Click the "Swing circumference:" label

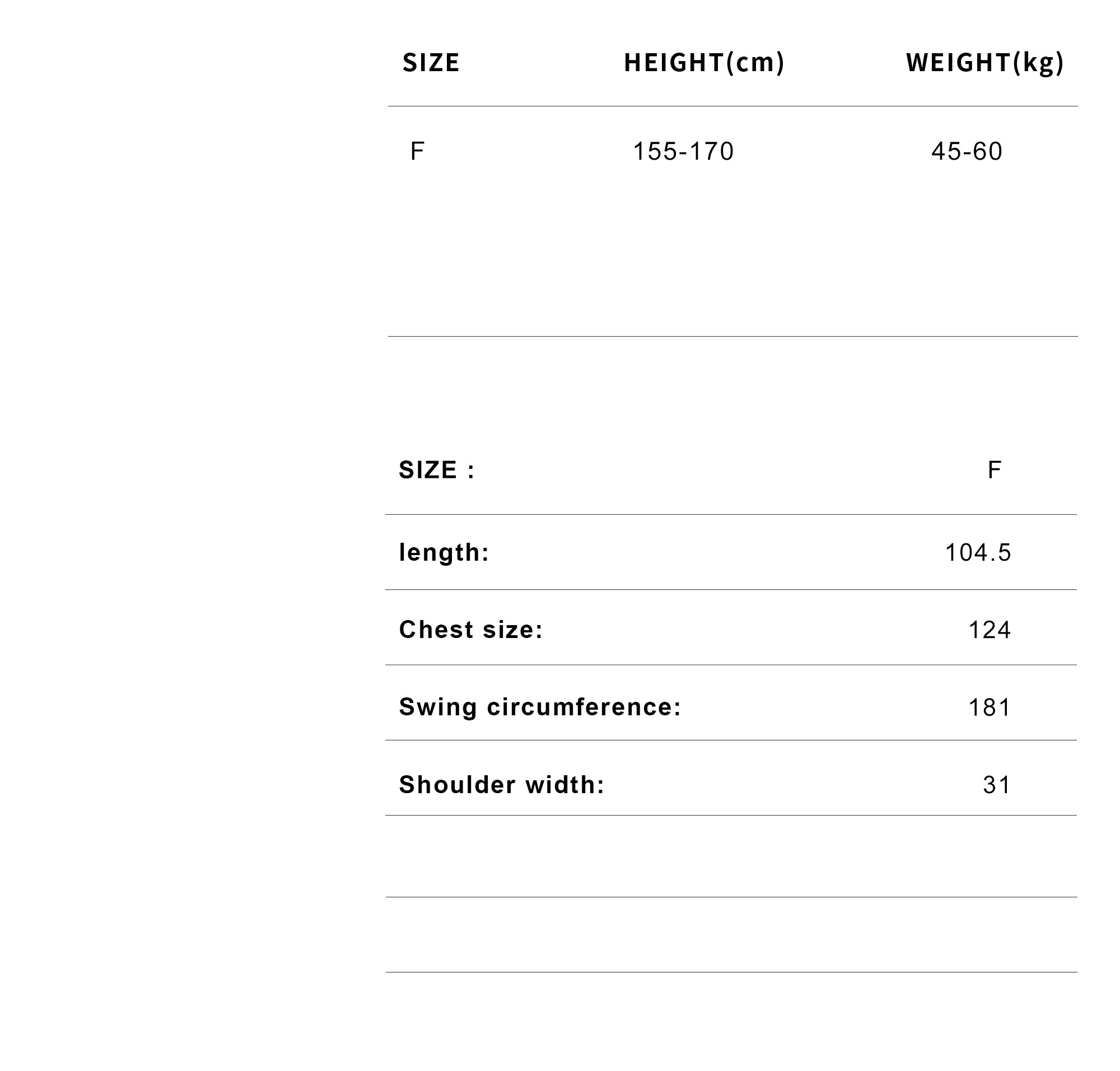click(540, 707)
